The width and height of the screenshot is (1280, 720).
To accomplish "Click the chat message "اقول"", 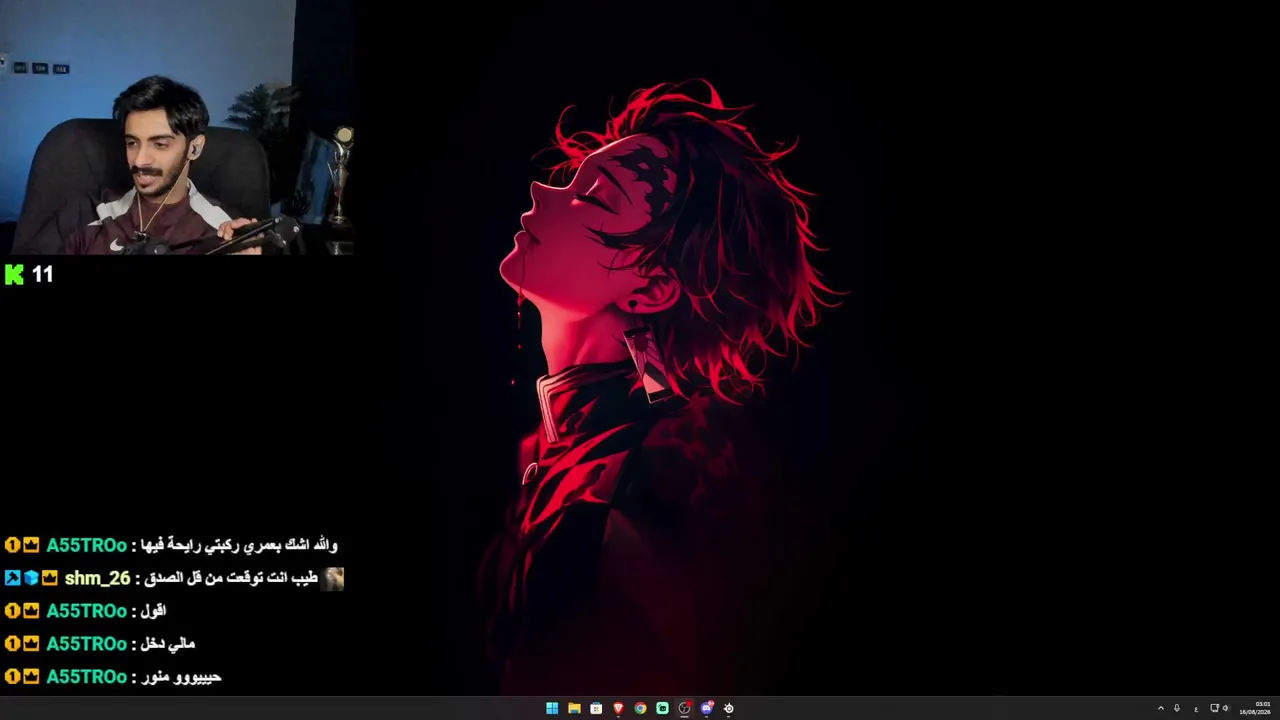I will pyautogui.click(x=153, y=611).
